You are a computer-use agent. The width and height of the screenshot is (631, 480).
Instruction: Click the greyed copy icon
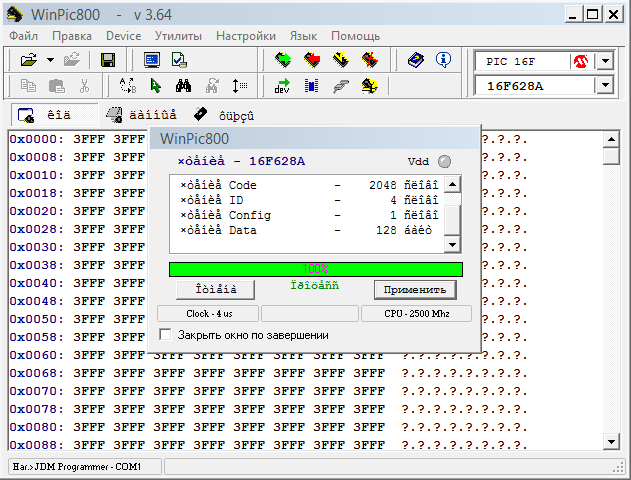click(x=28, y=86)
